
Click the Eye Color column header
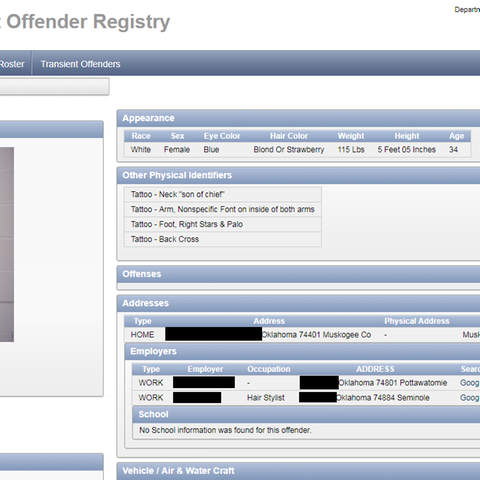click(x=222, y=136)
